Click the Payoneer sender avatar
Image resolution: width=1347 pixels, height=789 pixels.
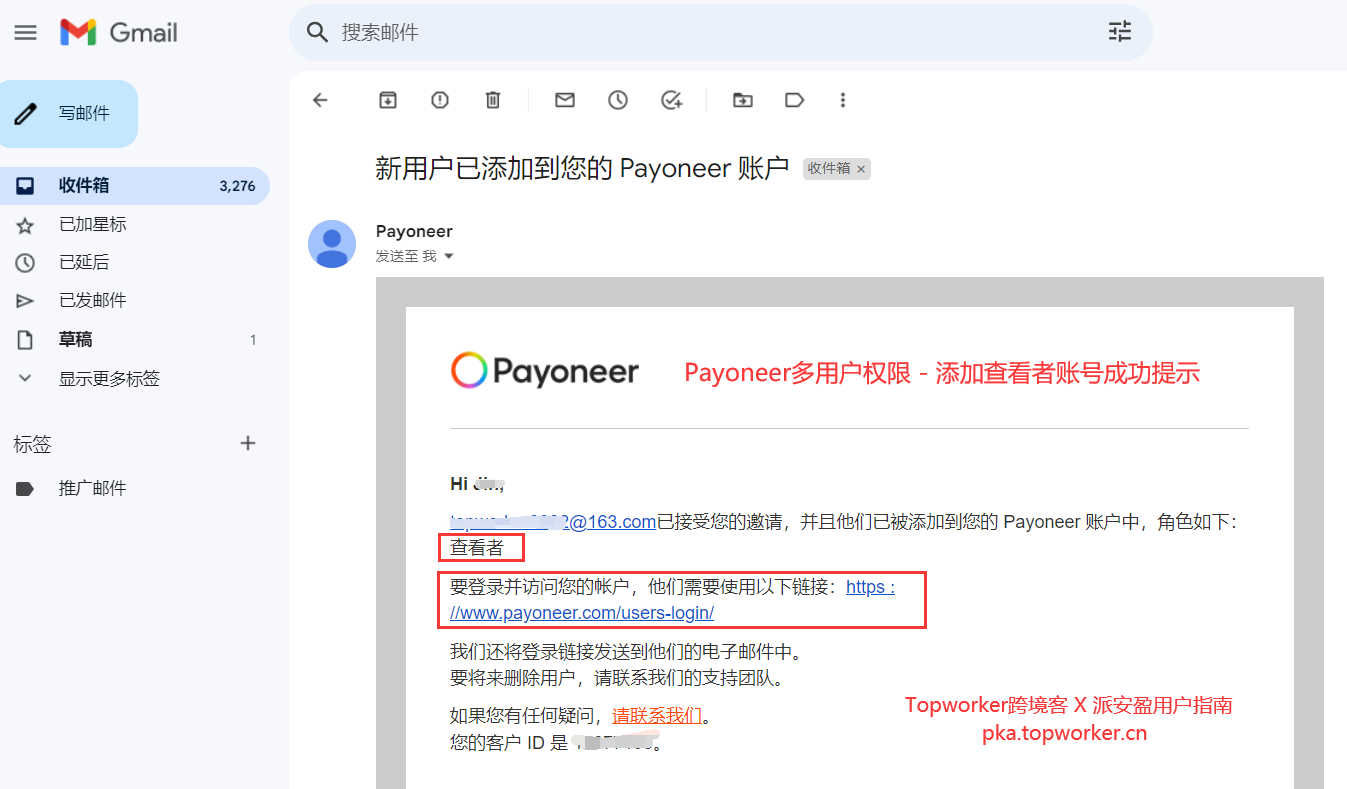tap(332, 244)
